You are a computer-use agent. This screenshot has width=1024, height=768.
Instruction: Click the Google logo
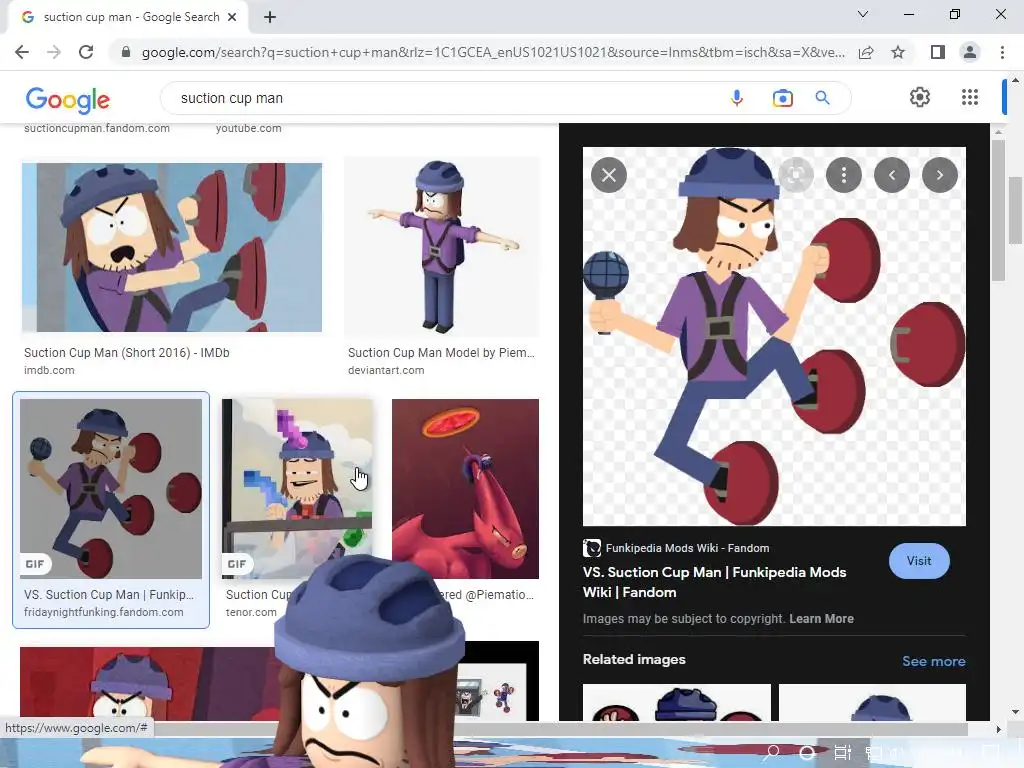(68, 99)
